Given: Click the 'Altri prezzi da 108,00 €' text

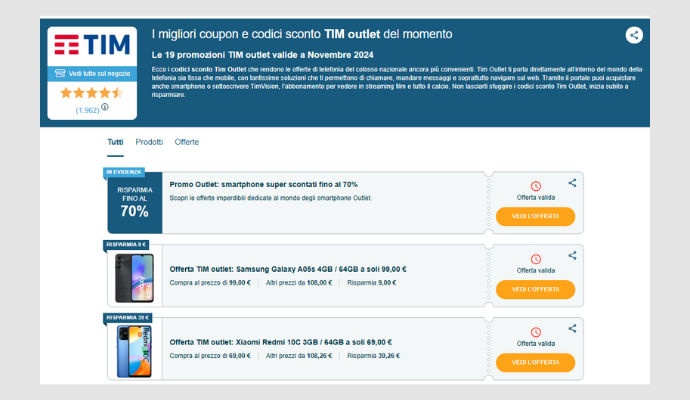Looking at the screenshot, I should point(299,283).
